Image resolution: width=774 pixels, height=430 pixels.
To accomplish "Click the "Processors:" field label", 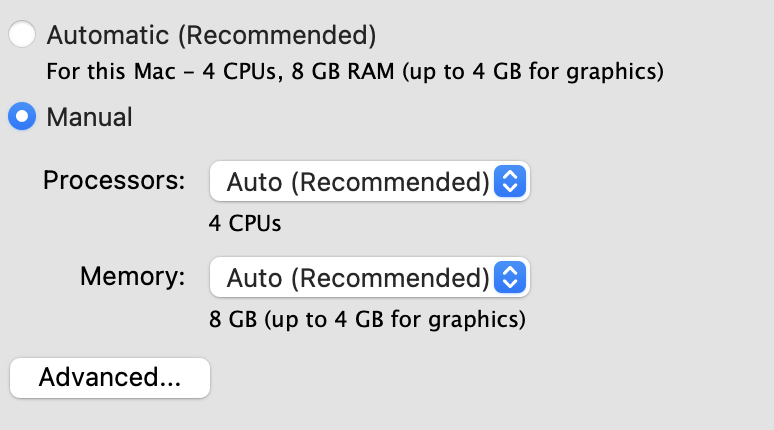I will 114,181.
